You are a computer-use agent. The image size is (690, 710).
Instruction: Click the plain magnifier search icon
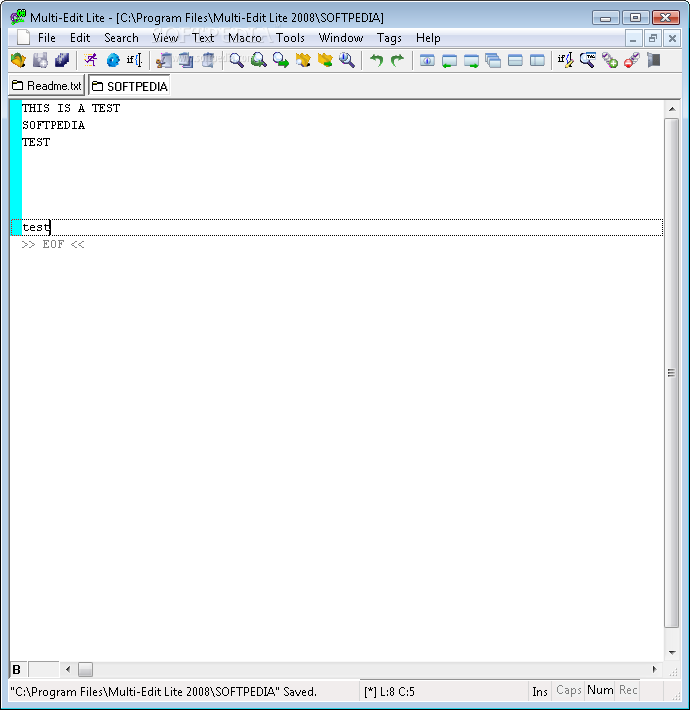(236, 60)
